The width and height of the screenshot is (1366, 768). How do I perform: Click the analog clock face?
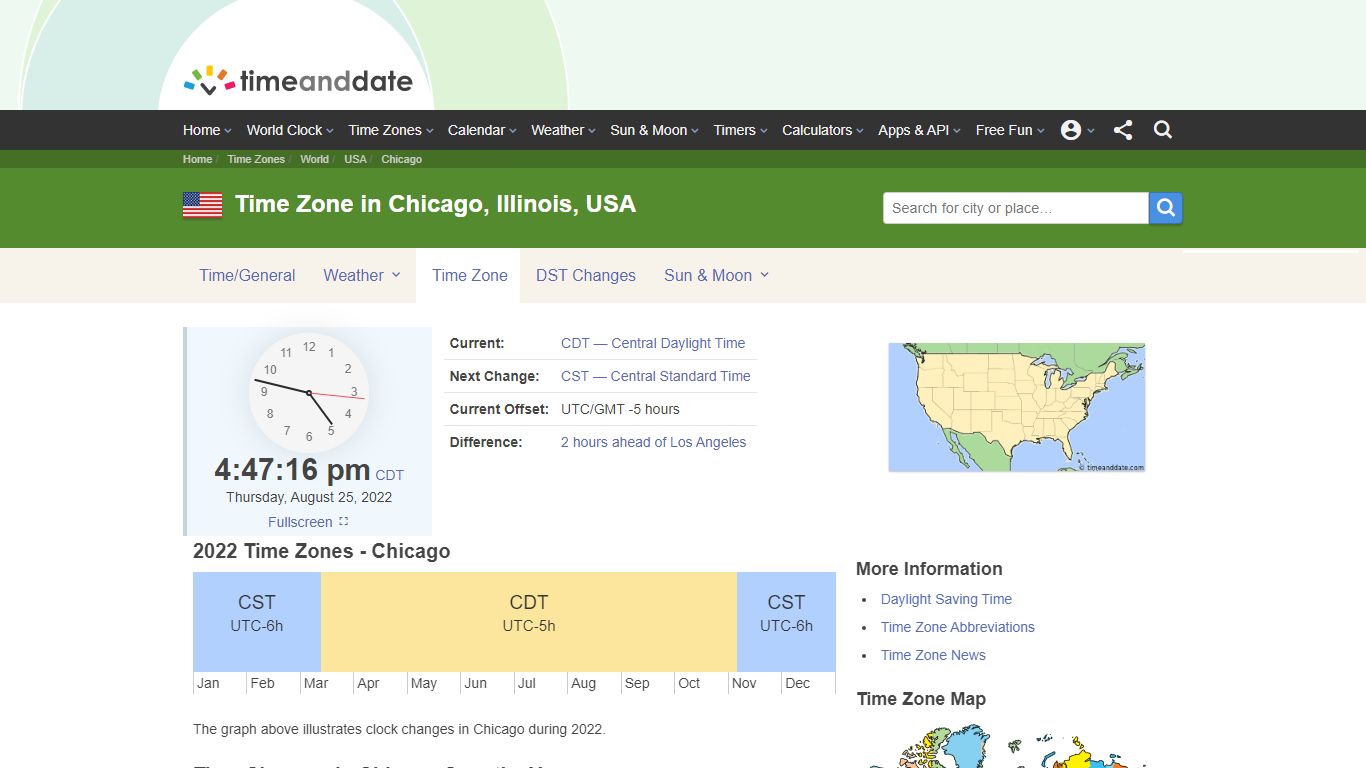coord(309,392)
